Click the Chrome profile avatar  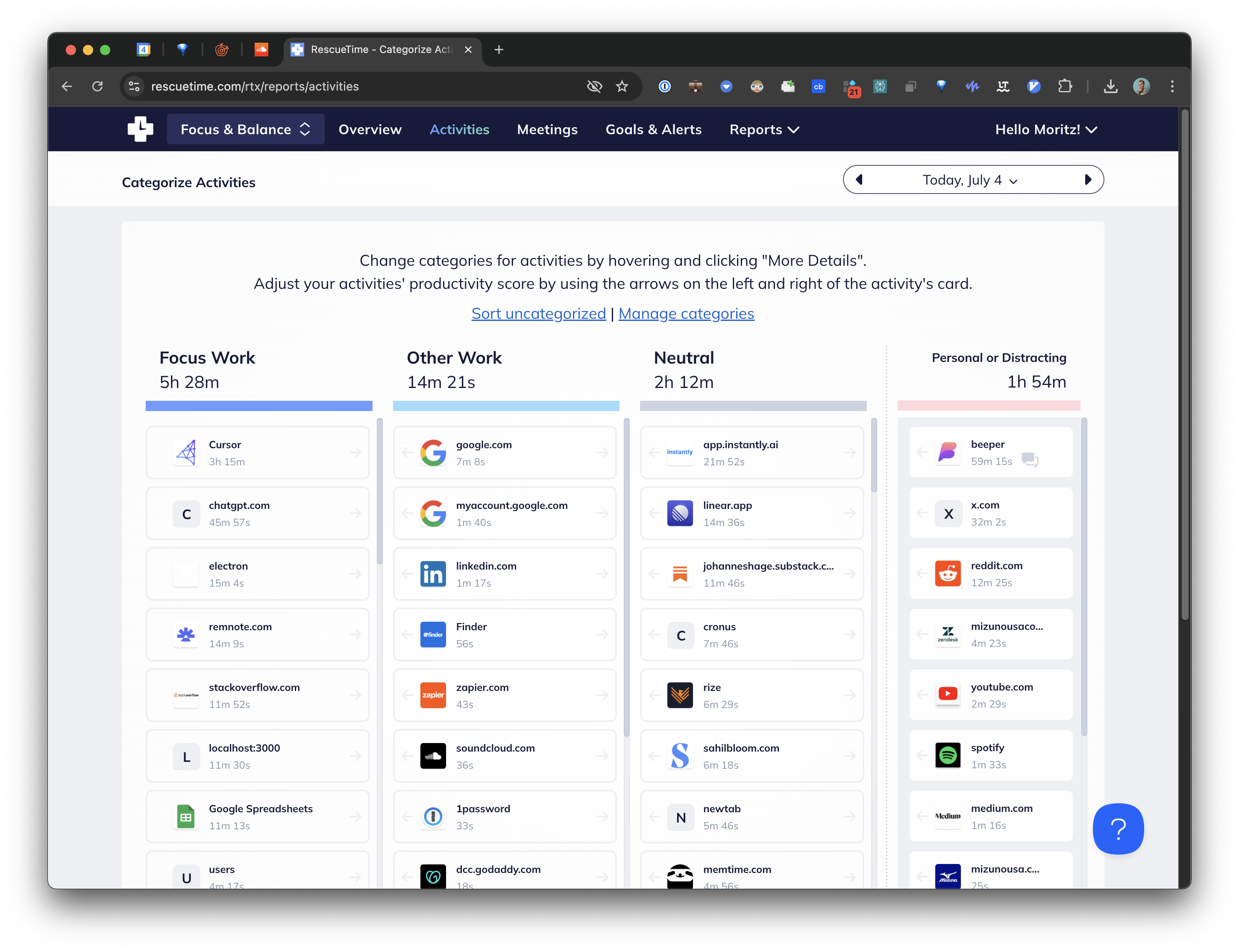[x=1141, y=86]
